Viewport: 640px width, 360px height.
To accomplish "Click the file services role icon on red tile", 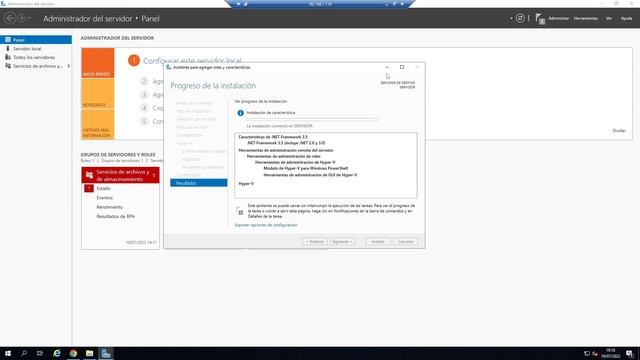I will point(89,175).
